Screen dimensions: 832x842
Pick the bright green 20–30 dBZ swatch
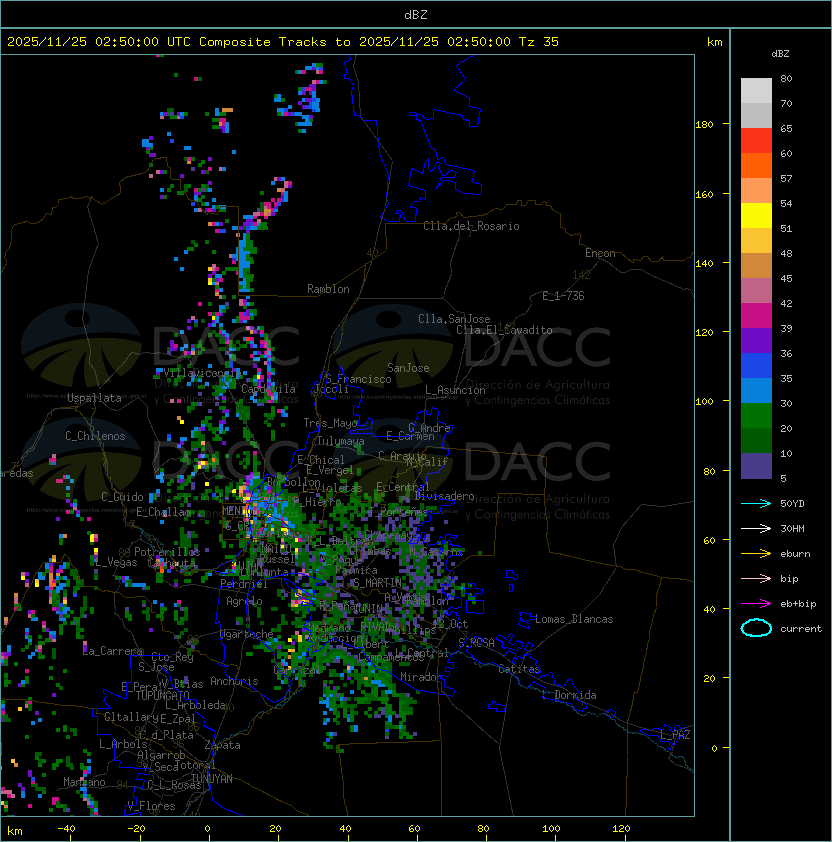[756, 416]
